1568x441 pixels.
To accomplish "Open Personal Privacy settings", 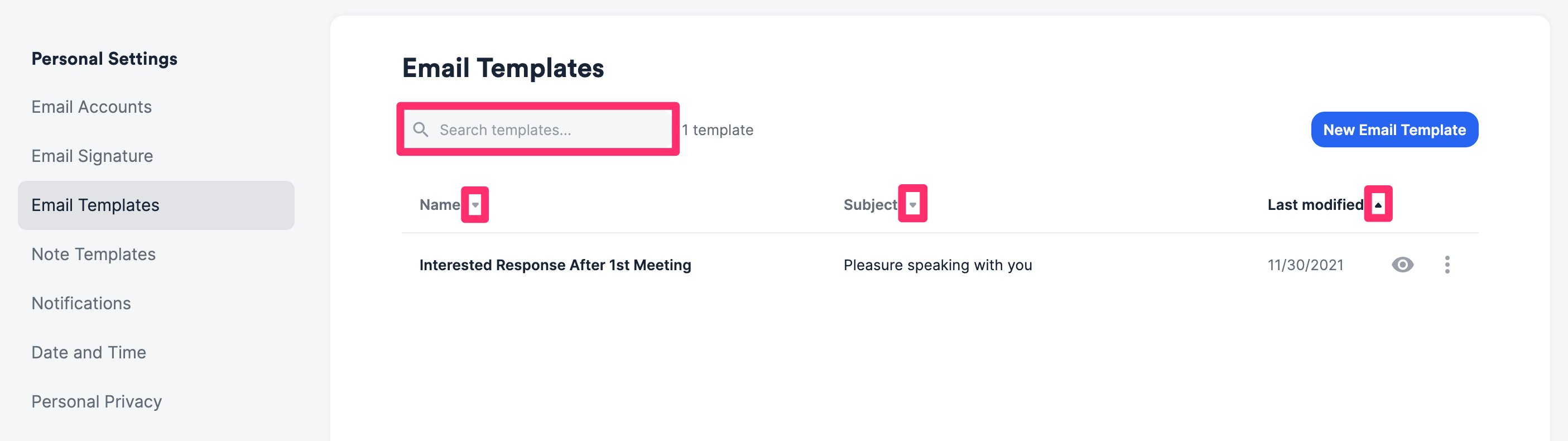I will click(x=96, y=401).
